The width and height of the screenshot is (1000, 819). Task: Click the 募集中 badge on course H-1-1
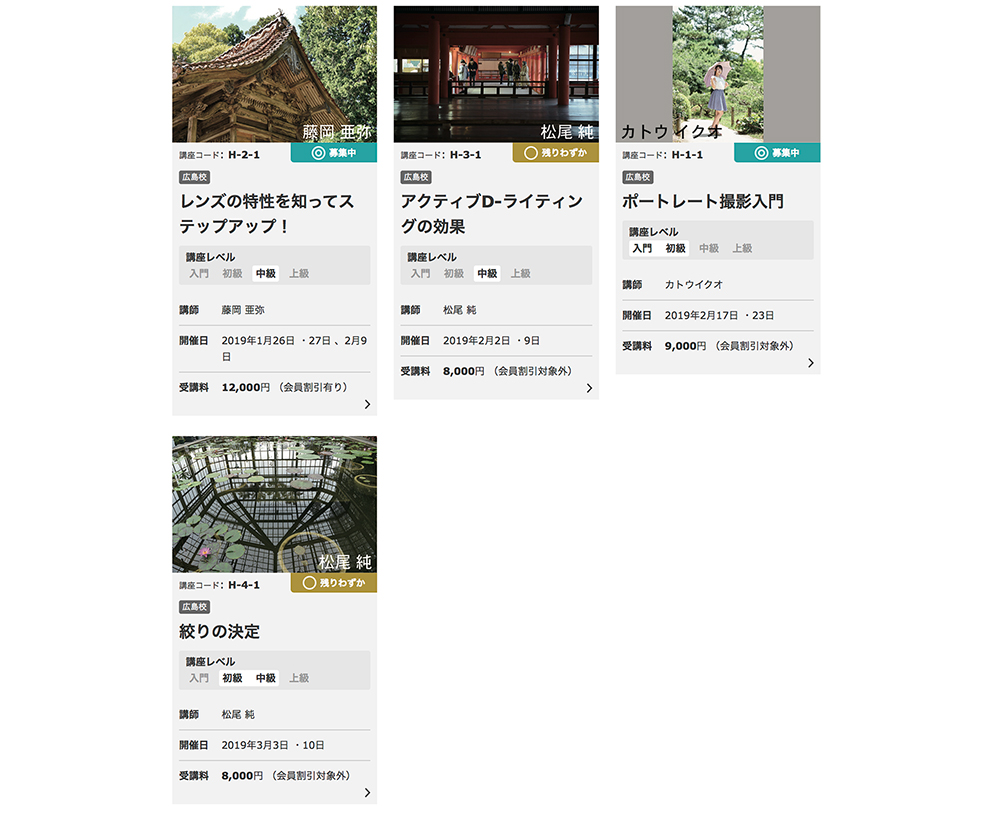[777, 153]
